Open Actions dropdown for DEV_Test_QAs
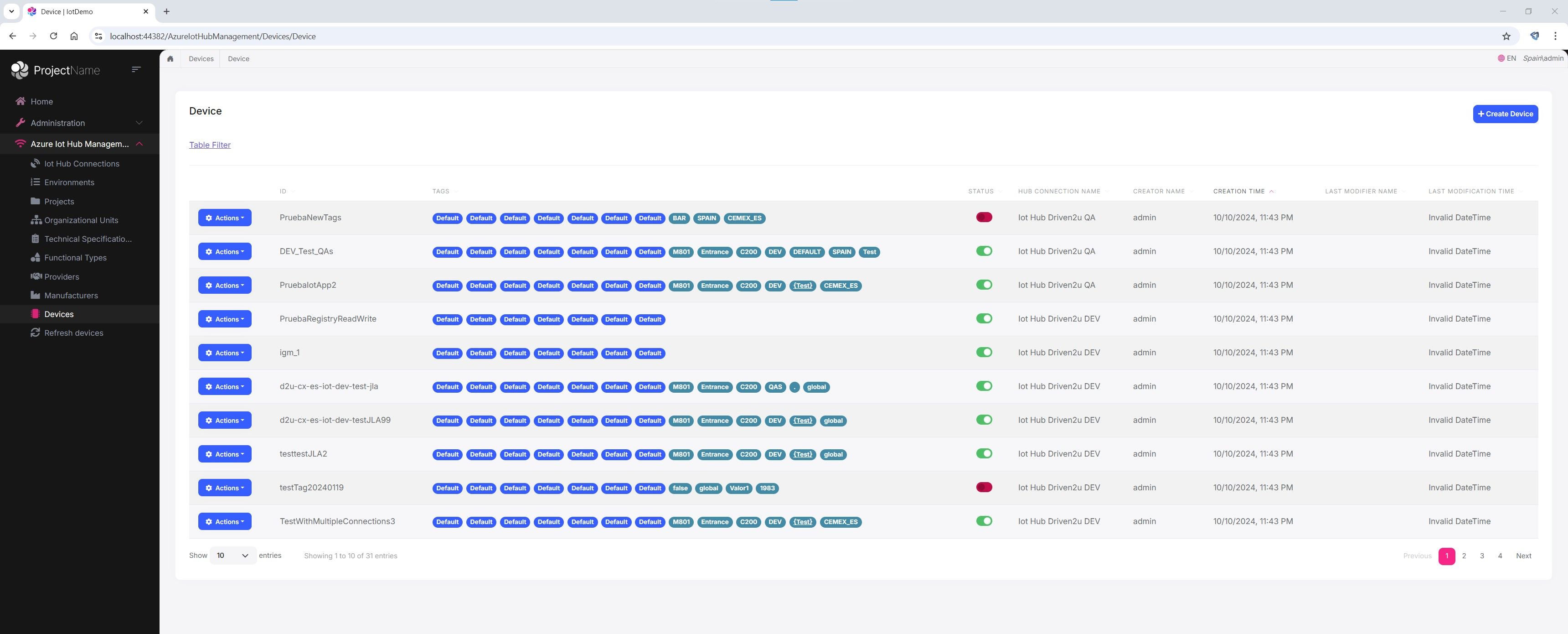 point(225,251)
